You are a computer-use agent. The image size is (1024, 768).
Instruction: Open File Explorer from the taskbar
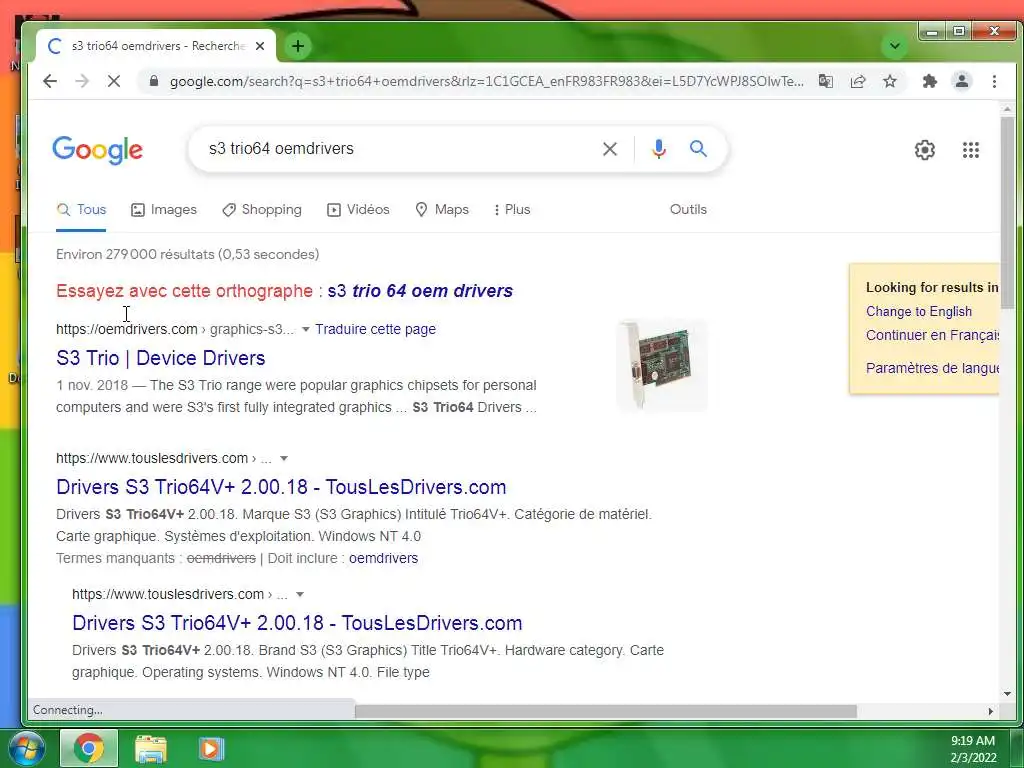tap(151, 749)
